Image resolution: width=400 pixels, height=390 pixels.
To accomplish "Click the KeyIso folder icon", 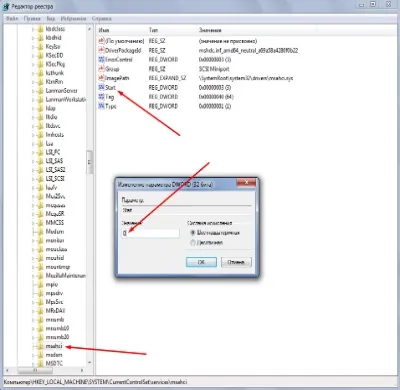I will pyautogui.click(x=40, y=46).
